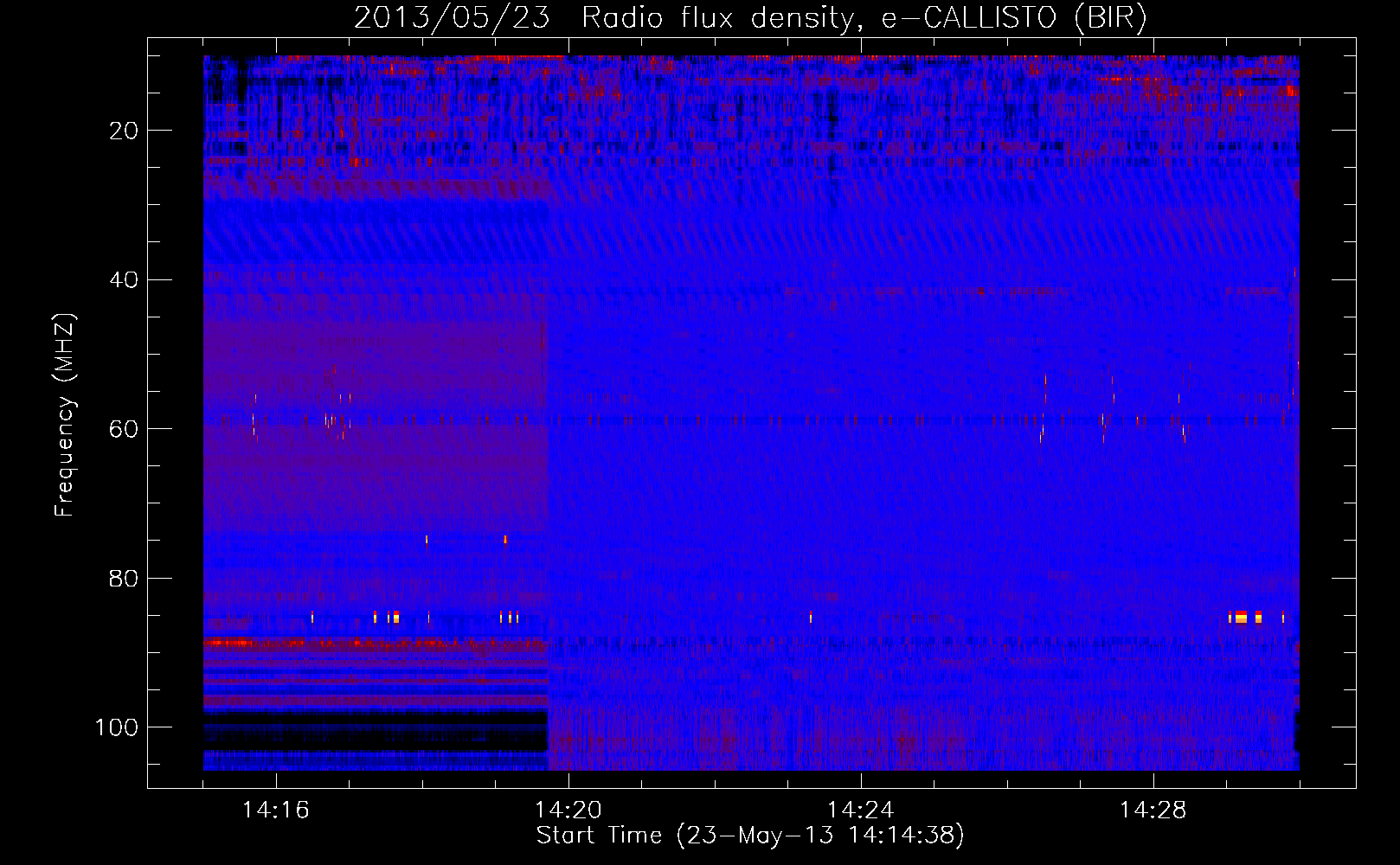This screenshot has height=865, width=1400.
Task: Click the 14:28 time tick label
Action: click(x=1153, y=811)
